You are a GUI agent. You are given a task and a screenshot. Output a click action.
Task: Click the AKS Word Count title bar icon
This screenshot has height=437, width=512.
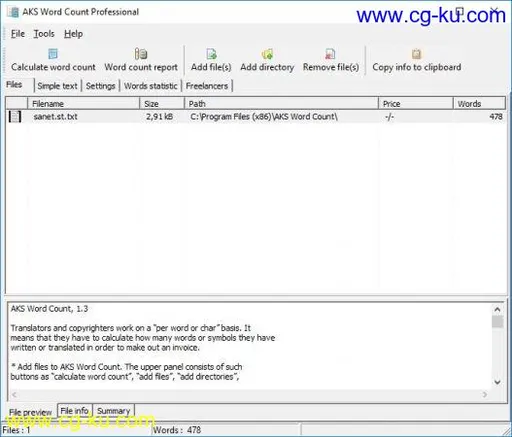pos(14,12)
